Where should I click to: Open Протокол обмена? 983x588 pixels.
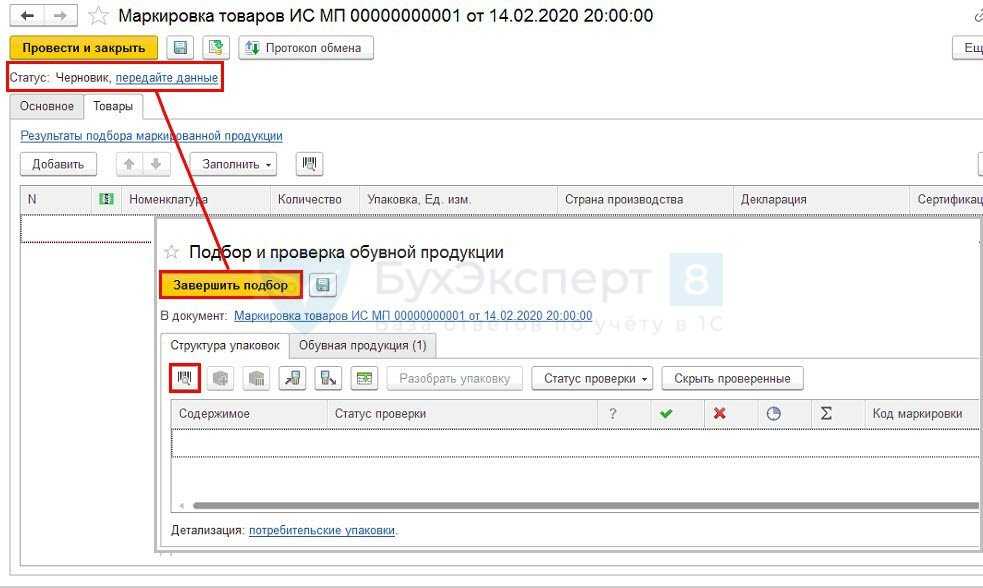click(x=306, y=48)
